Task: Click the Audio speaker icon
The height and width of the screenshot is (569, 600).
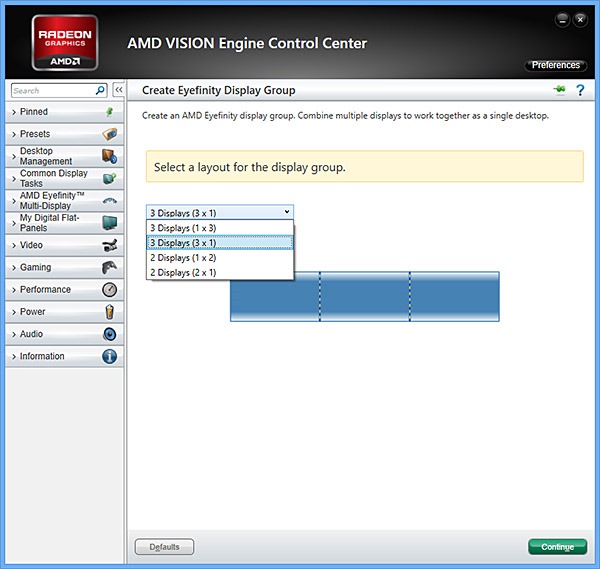Action: coord(109,334)
